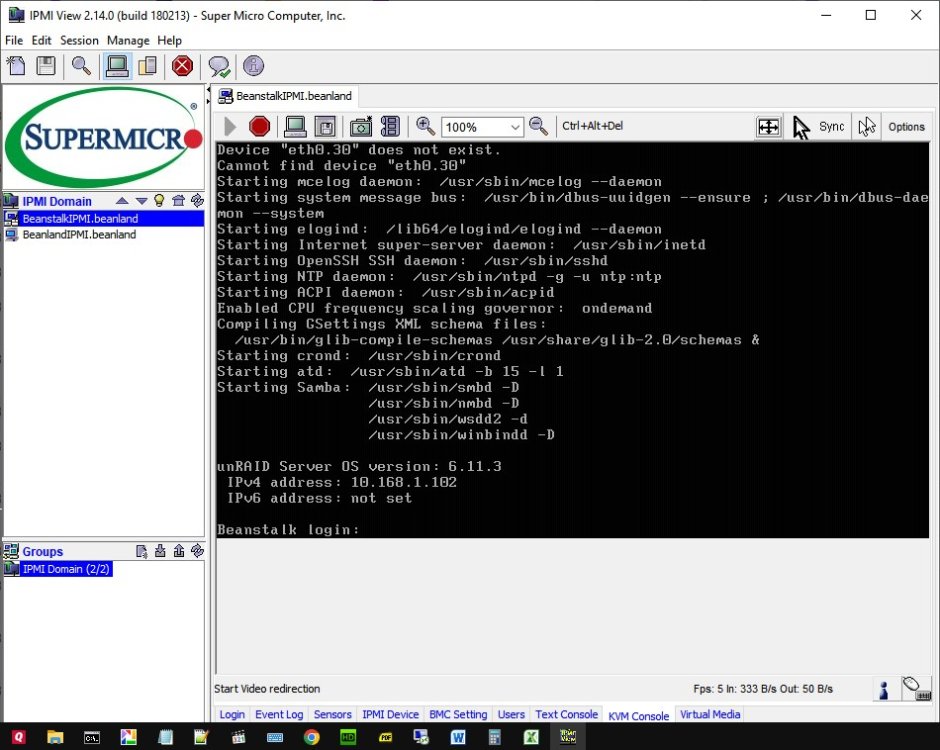Click the house icon in IPMI Domain header
This screenshot has height=750, width=940.
(178, 200)
